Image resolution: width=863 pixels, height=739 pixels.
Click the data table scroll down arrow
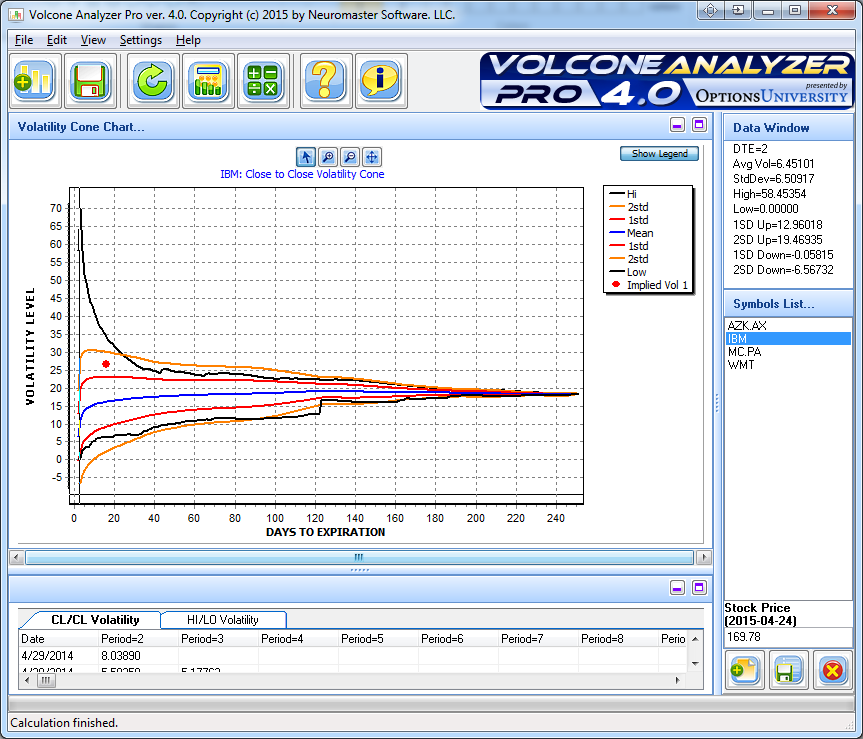coord(695,664)
